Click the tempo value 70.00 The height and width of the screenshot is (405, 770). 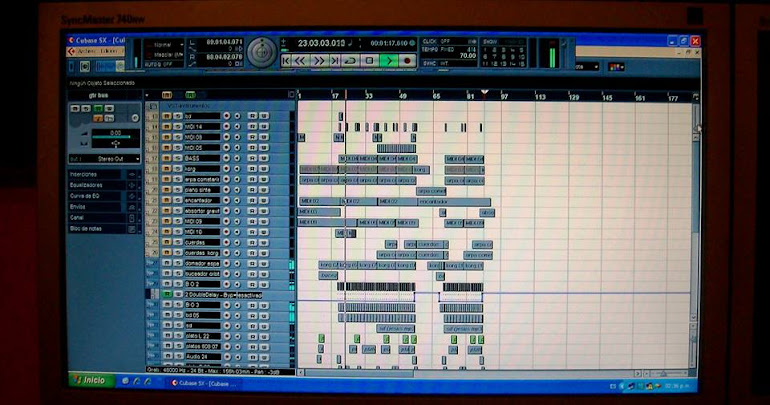(468, 56)
